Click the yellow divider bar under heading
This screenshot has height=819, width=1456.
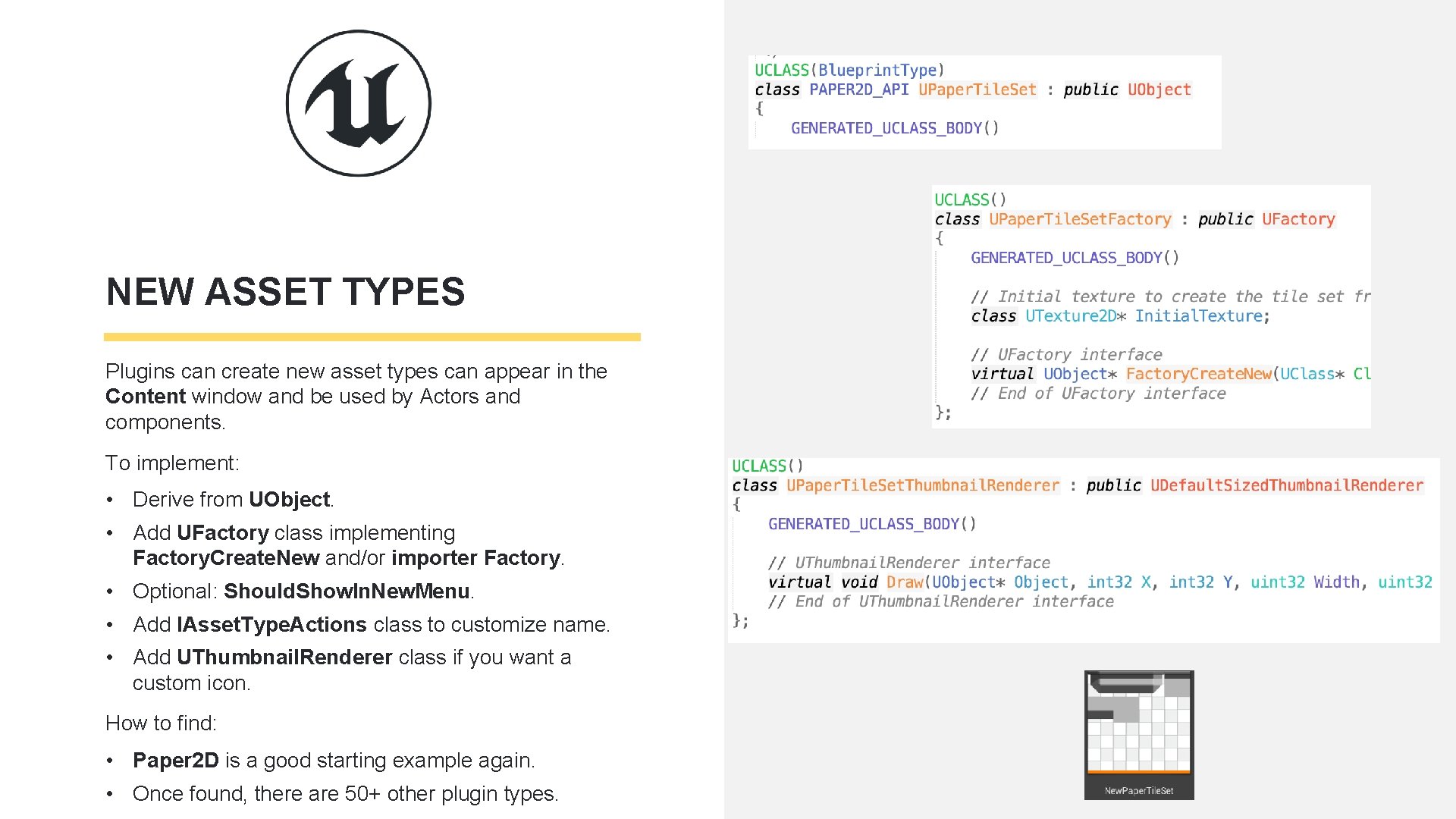[372, 337]
